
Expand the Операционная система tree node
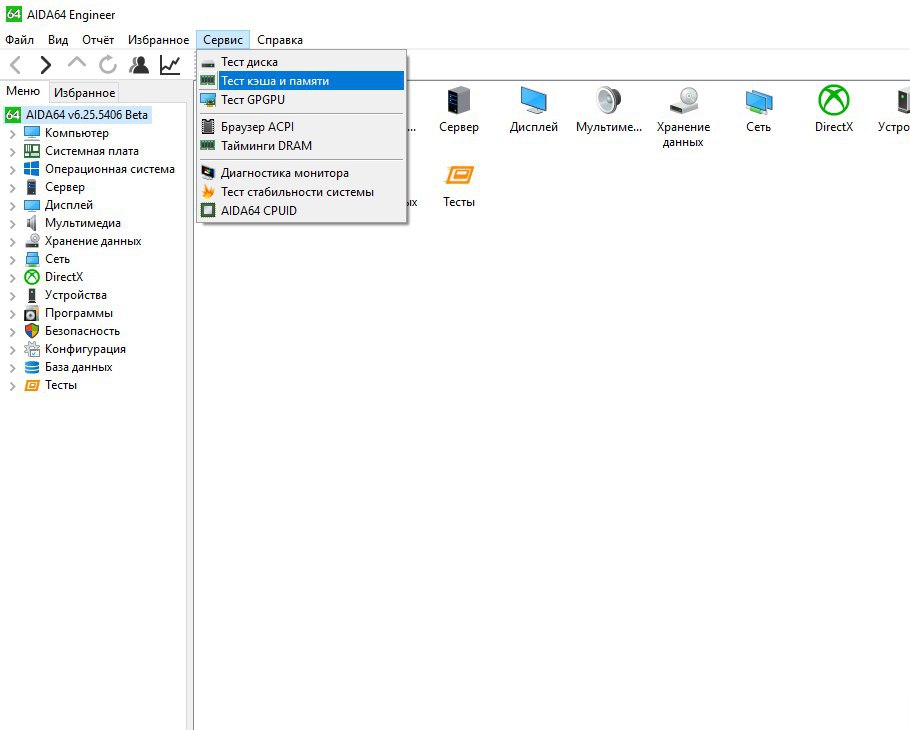(x=12, y=169)
